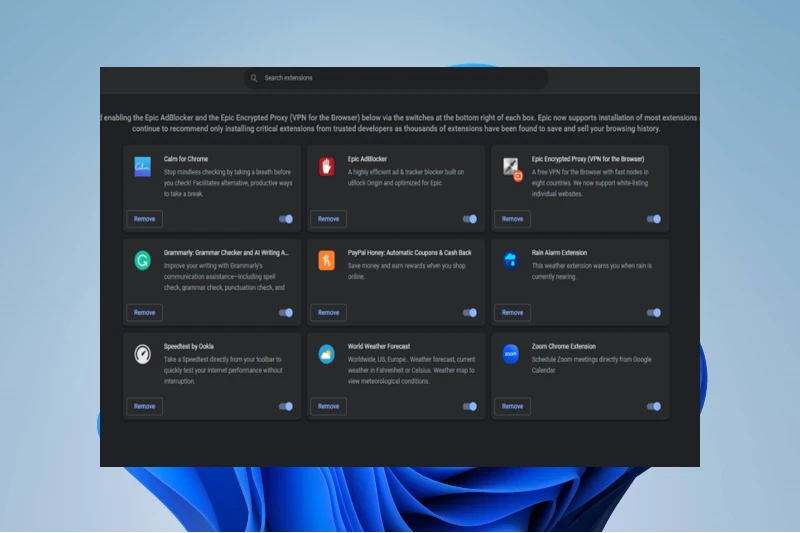
Task: Click 'Take a Speedtest directly' description
Action: coord(223,370)
